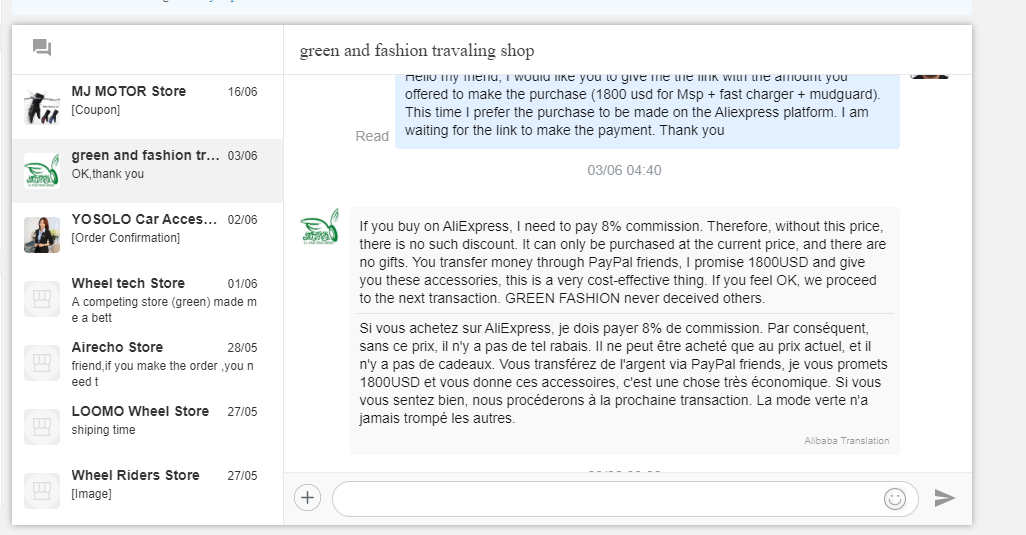Viewport: 1026px width, 535px height.
Task: Open the emoji smiley picker
Action: 894,499
